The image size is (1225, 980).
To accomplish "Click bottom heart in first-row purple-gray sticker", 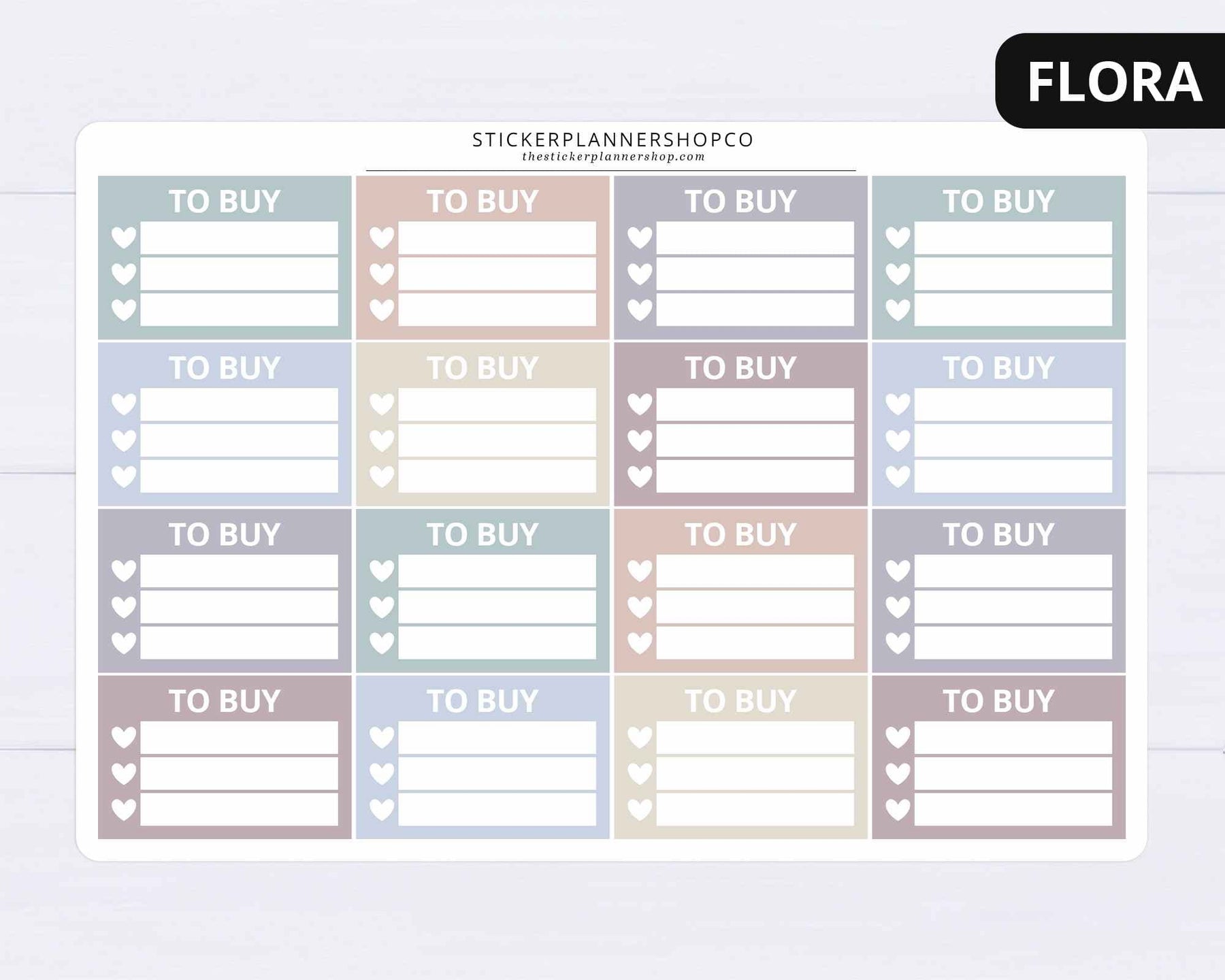I will 640,310.
